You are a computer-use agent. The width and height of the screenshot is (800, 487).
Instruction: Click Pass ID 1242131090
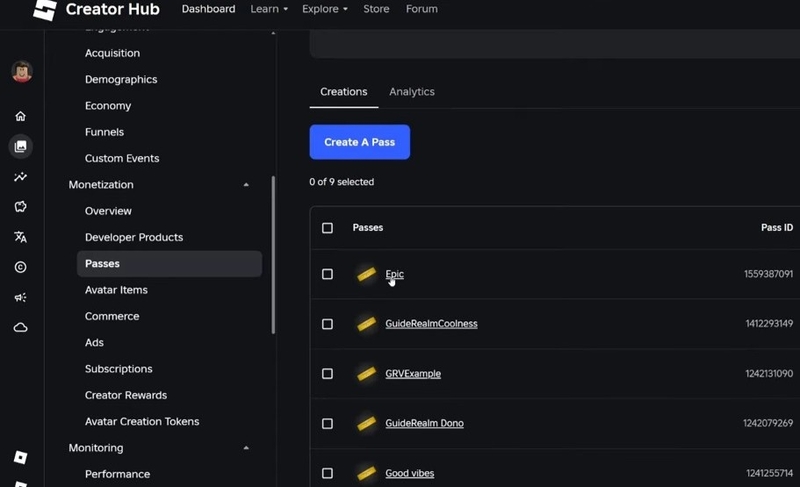769,374
